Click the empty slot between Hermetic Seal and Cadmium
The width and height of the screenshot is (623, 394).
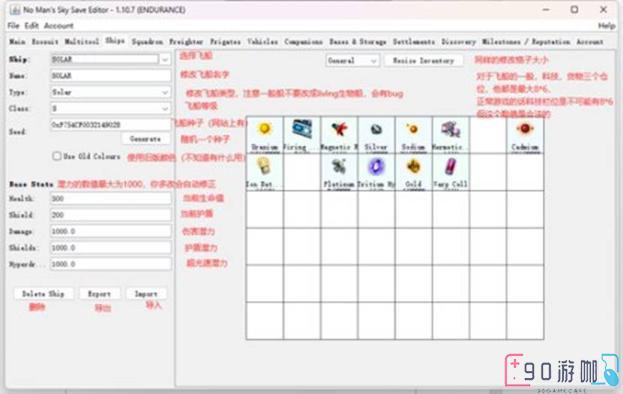pyautogui.click(x=488, y=135)
